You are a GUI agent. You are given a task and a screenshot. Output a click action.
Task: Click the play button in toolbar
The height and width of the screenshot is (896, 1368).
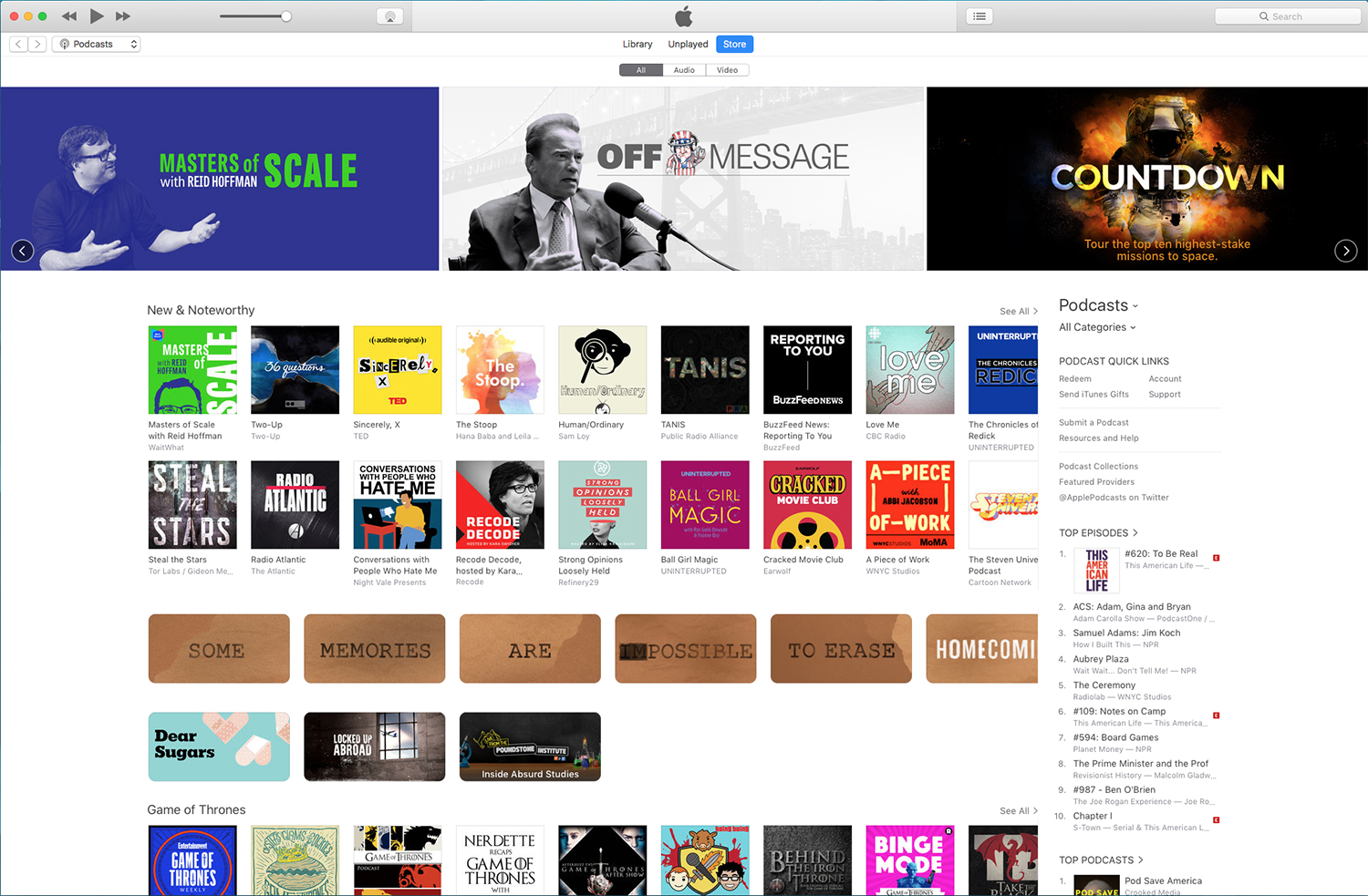point(97,15)
